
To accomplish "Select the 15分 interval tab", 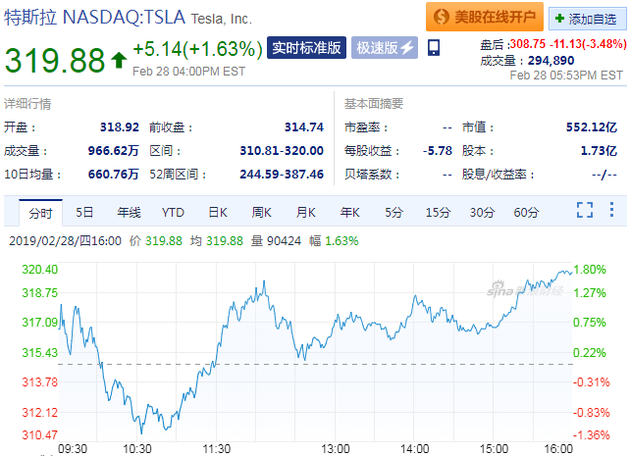I will [438, 212].
